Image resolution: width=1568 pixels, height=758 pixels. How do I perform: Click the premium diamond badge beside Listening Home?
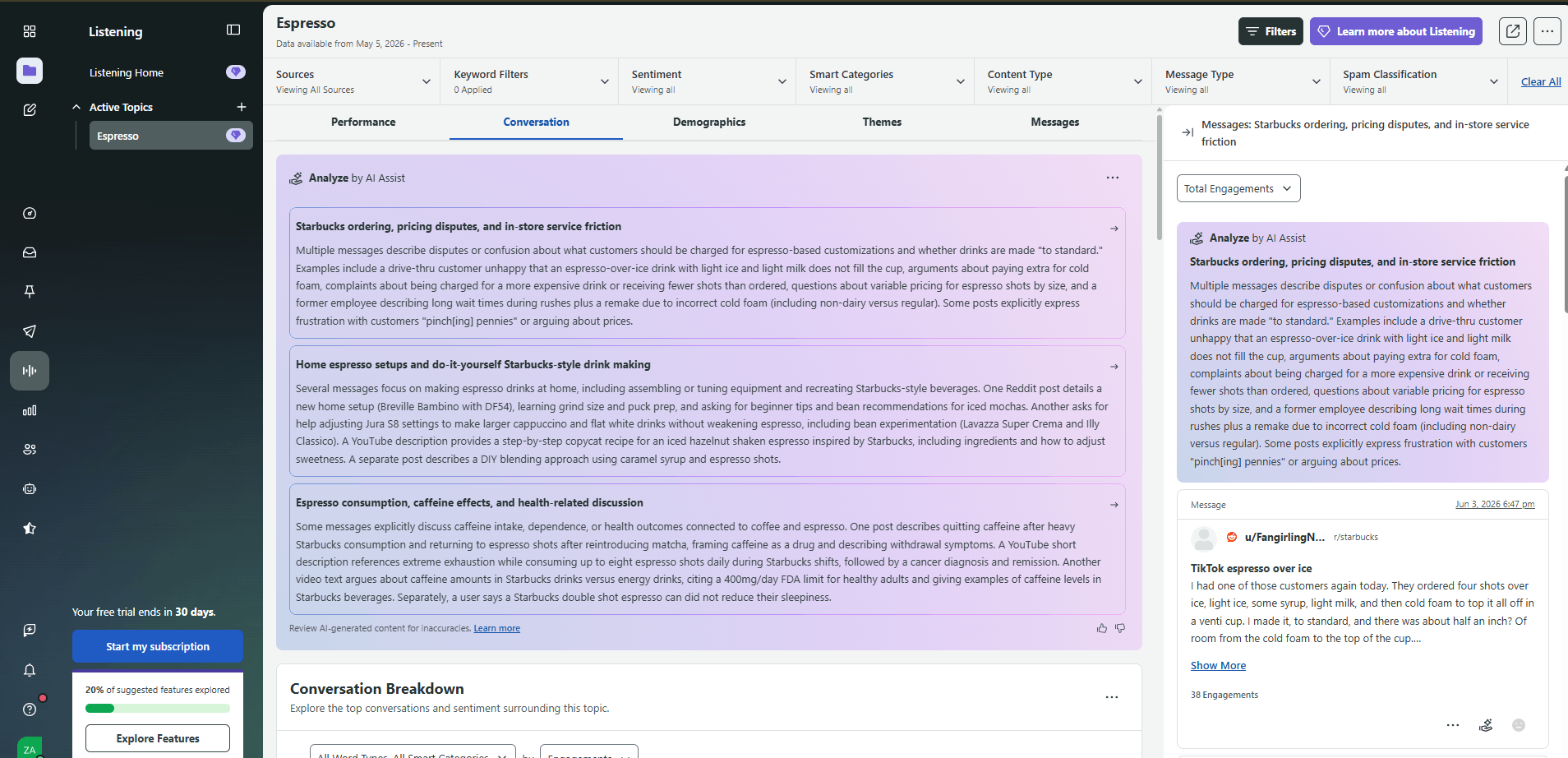point(236,72)
